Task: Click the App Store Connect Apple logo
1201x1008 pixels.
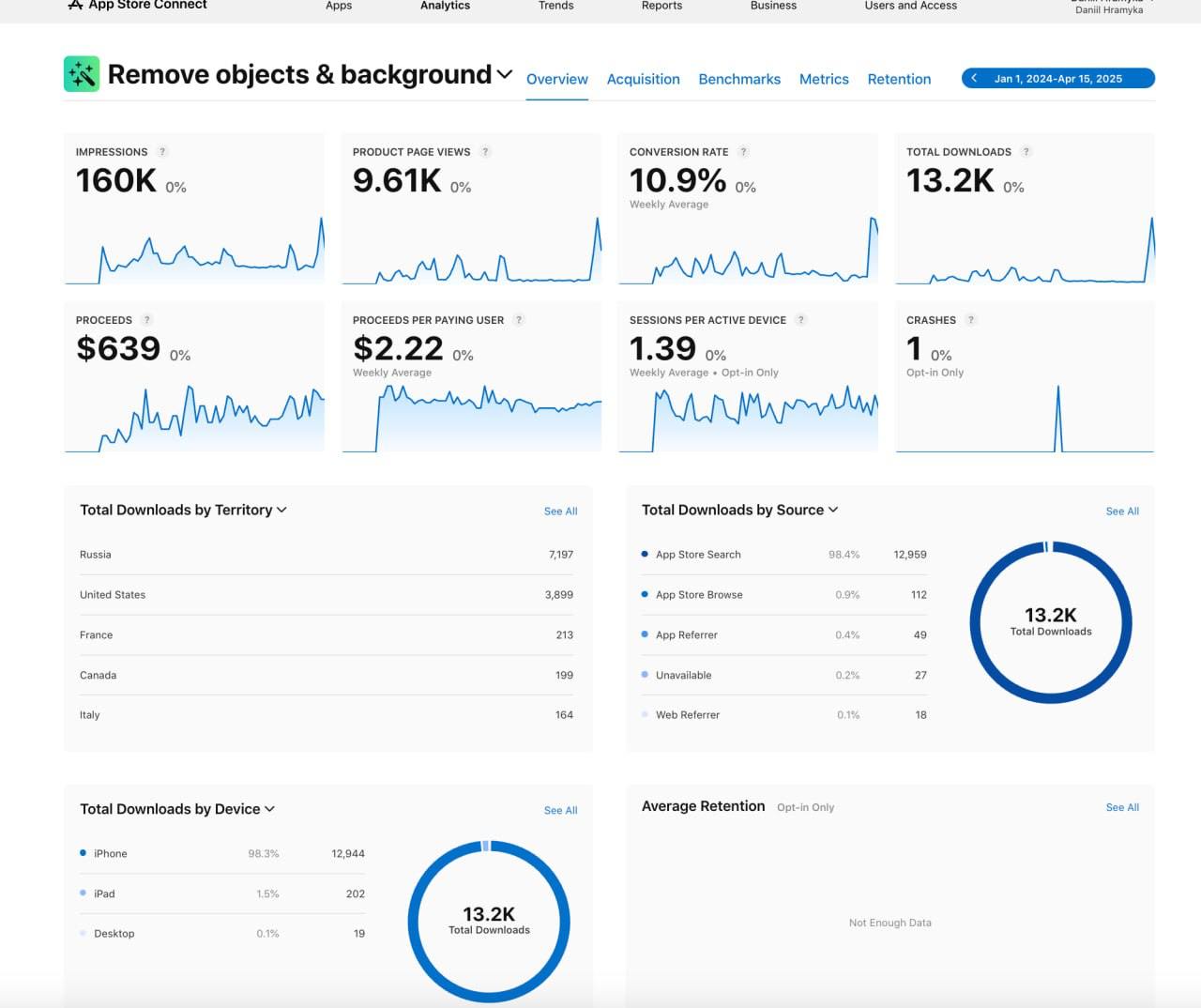Action: [74, 5]
